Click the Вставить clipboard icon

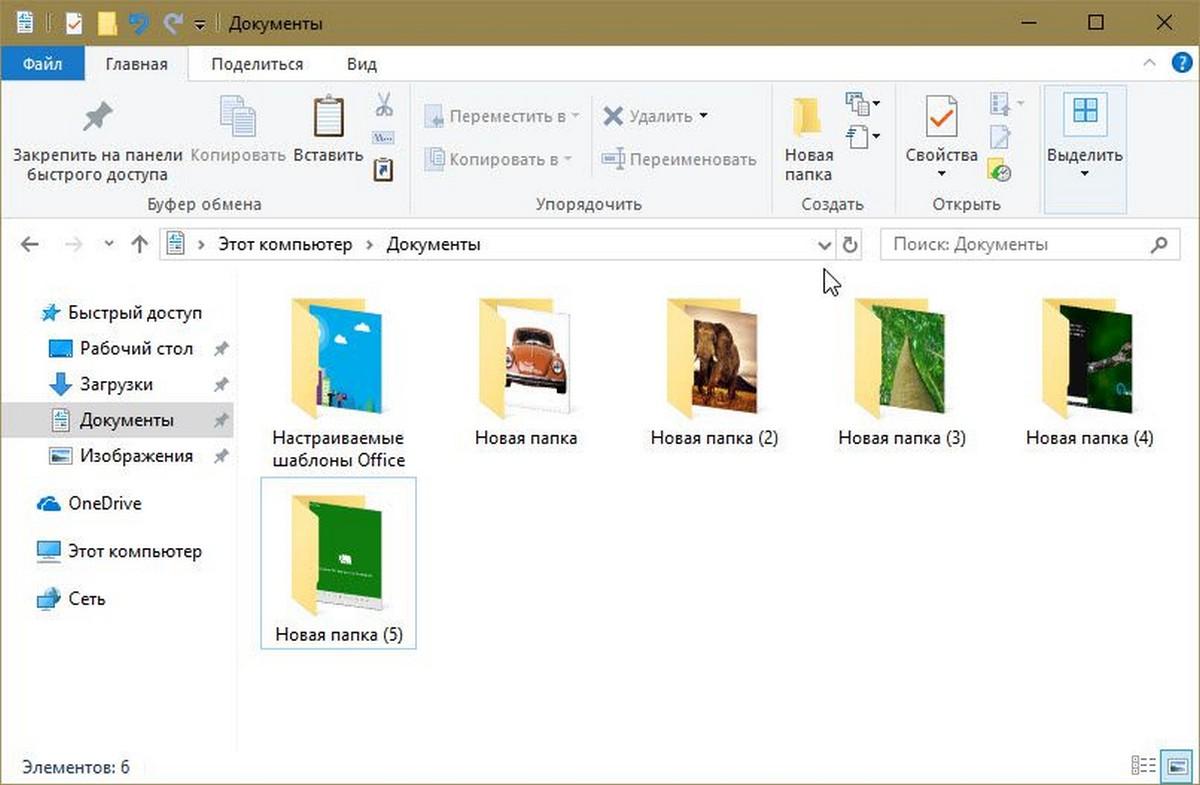point(328,117)
